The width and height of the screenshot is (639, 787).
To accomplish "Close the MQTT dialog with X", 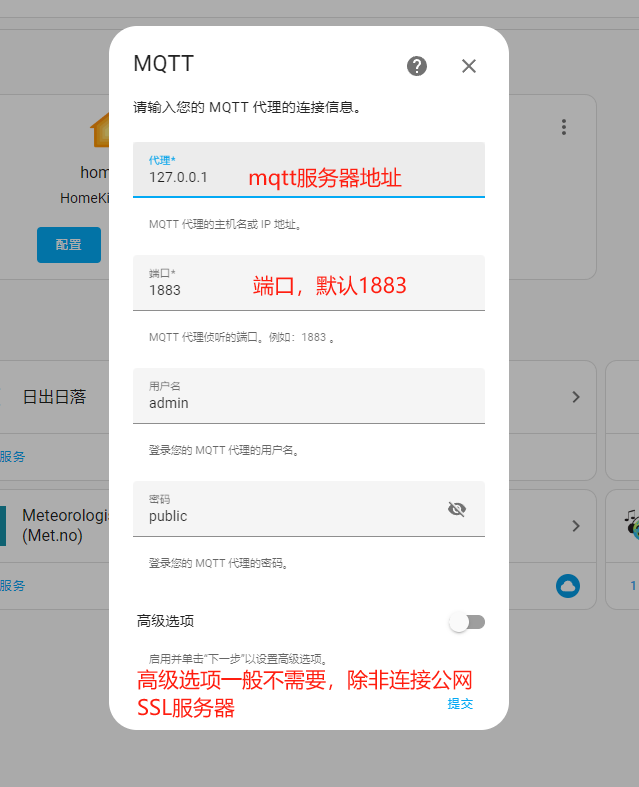I will tap(469, 66).
